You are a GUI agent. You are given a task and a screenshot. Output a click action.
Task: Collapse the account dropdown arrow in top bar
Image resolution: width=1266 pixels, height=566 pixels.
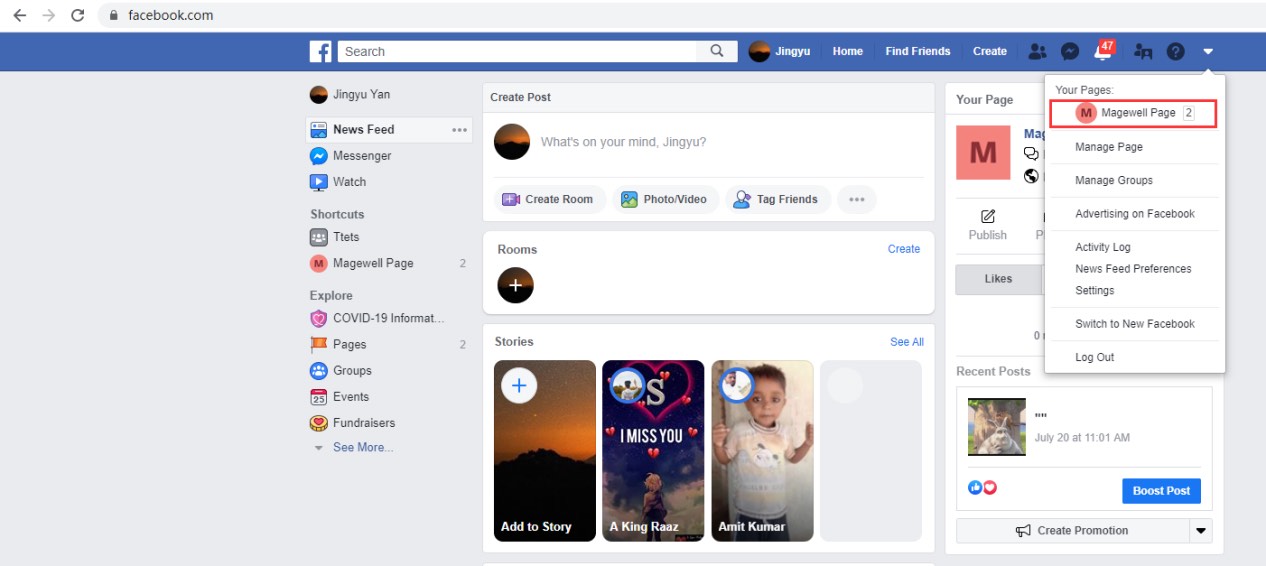(x=1208, y=51)
